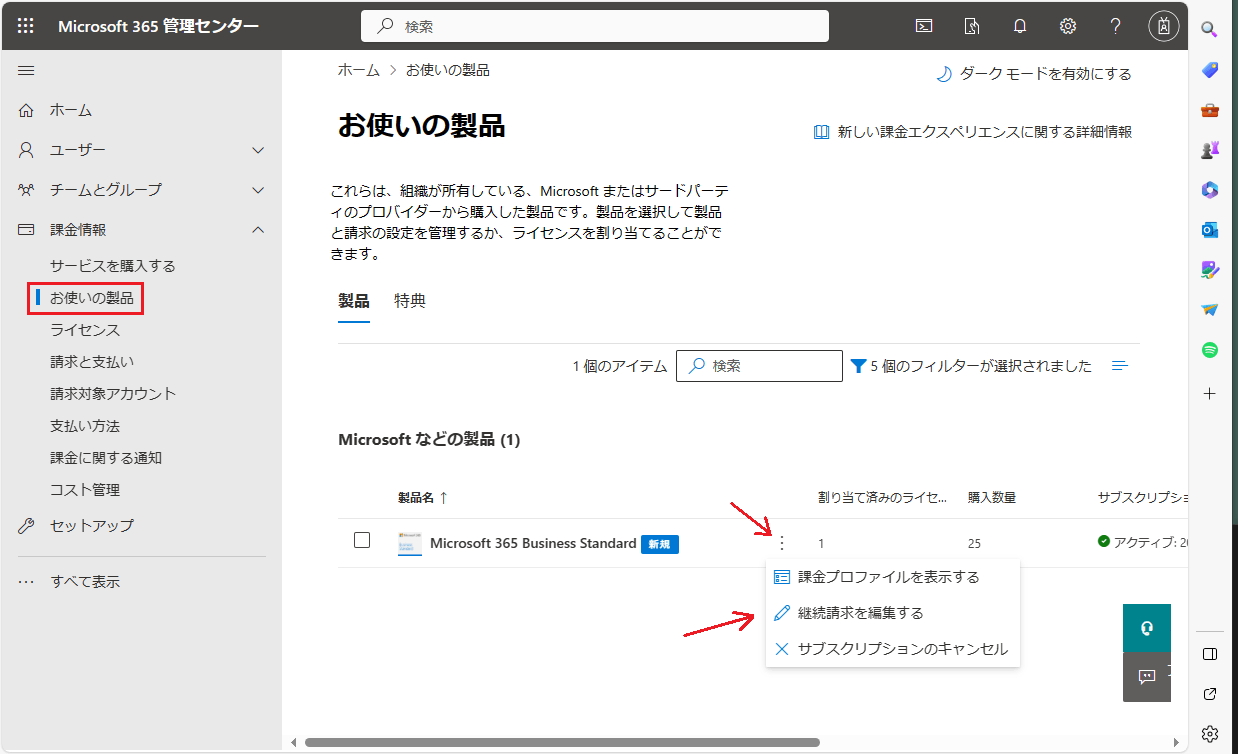Open Cloud Shell icon in header
Viewport: 1238px width, 754px height.
(924, 26)
